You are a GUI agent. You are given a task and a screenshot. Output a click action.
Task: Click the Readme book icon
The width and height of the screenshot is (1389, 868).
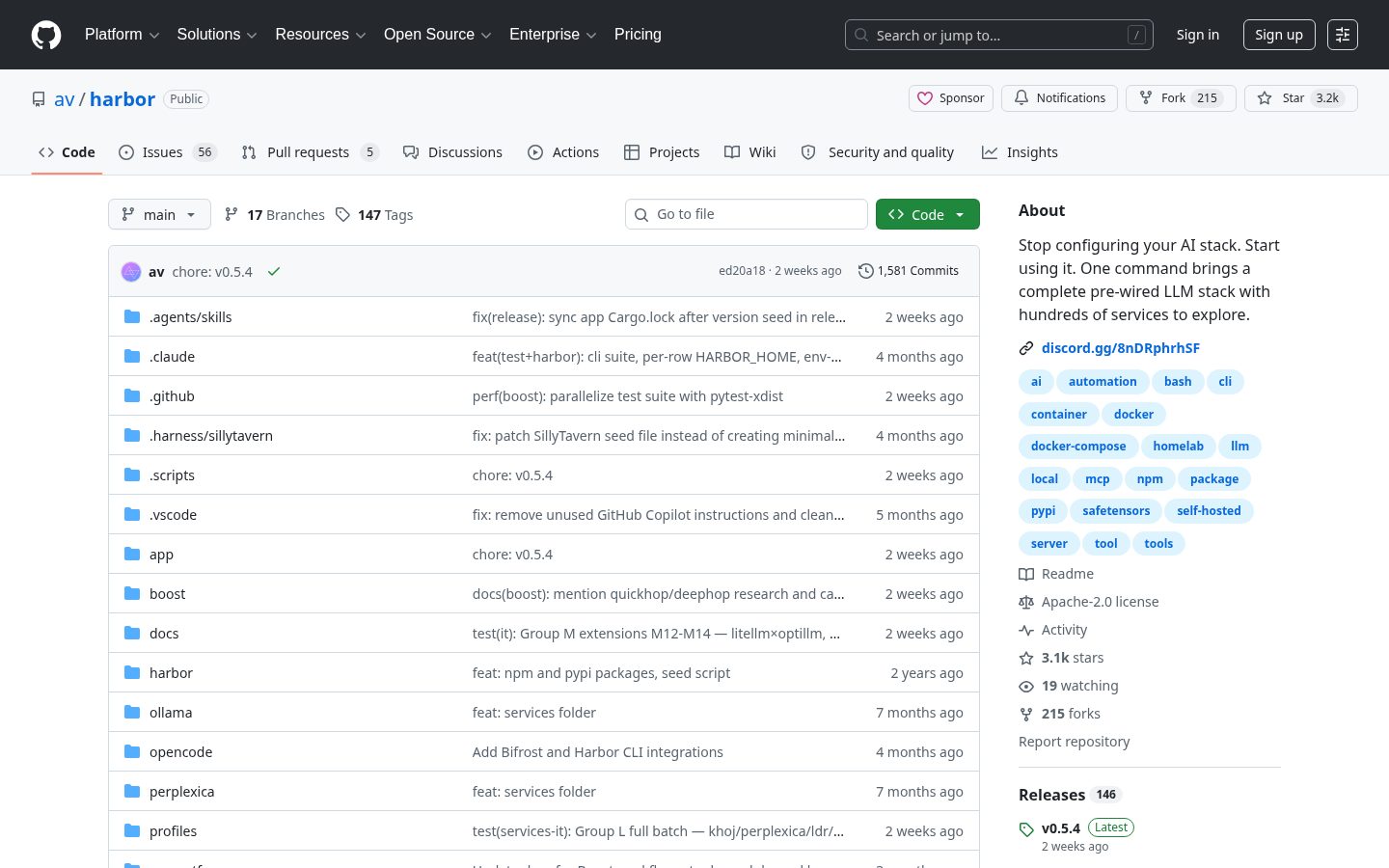[x=1026, y=574]
